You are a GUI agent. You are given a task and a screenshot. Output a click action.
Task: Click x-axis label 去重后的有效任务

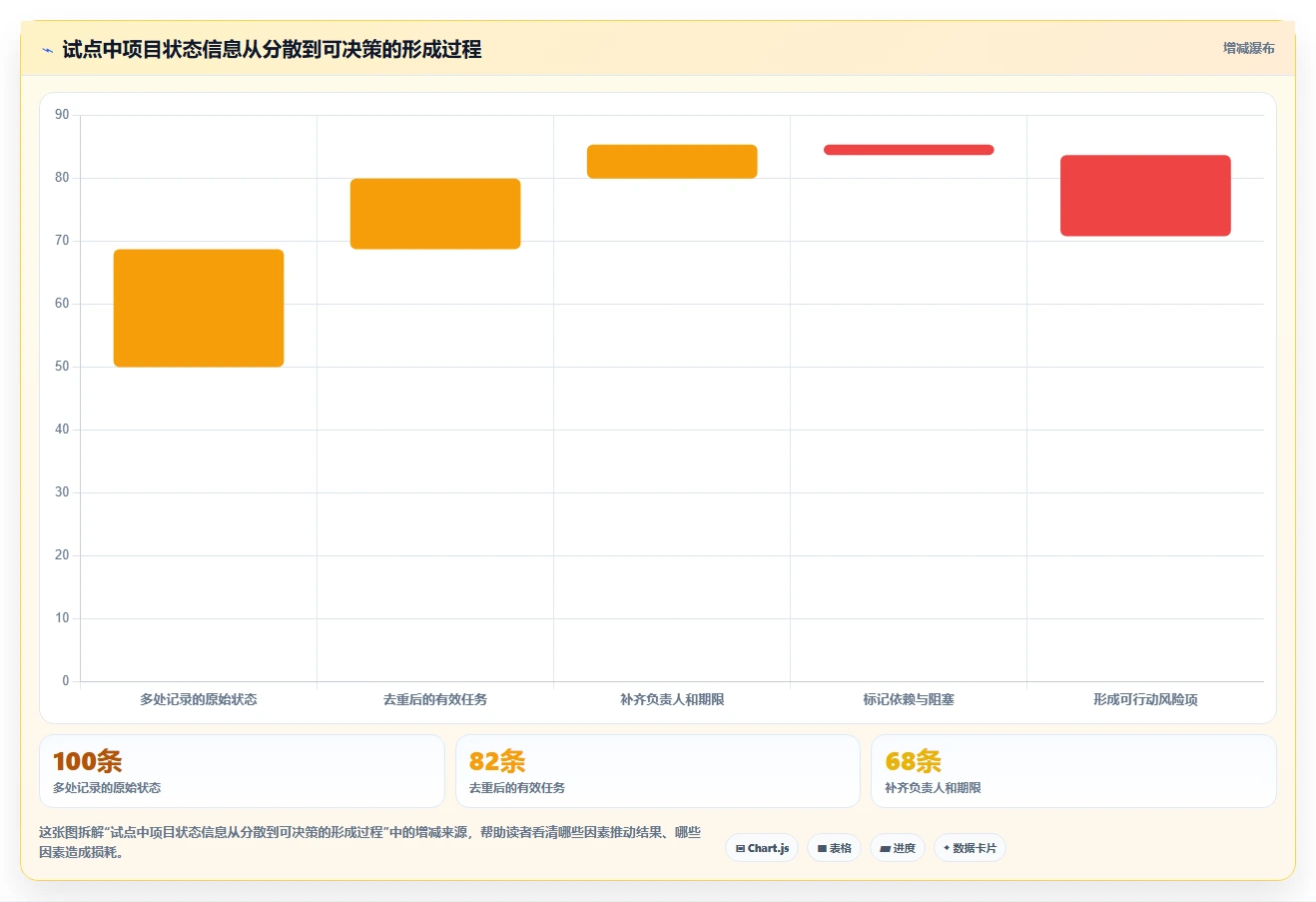[435, 699]
